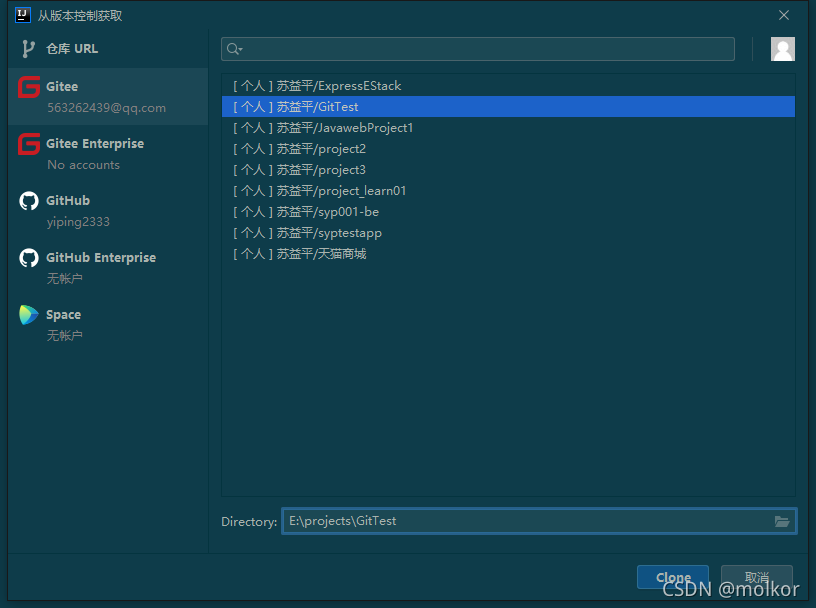Select Space in sidebar
This screenshot has width=816, height=608.
point(108,324)
